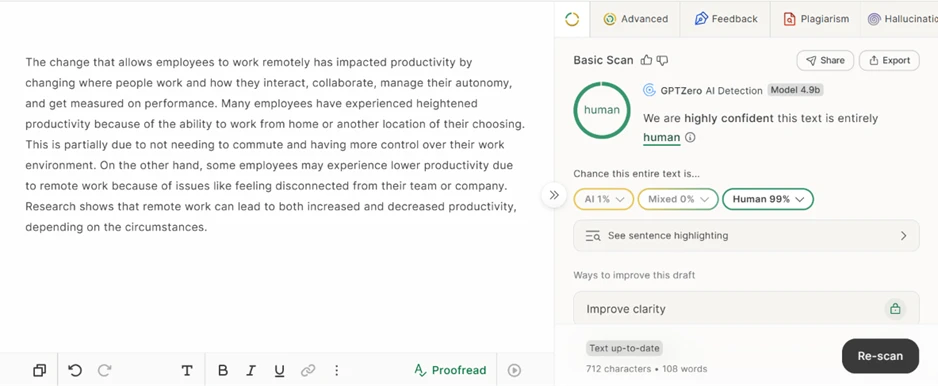Click the copy documents icon

pos(39,370)
